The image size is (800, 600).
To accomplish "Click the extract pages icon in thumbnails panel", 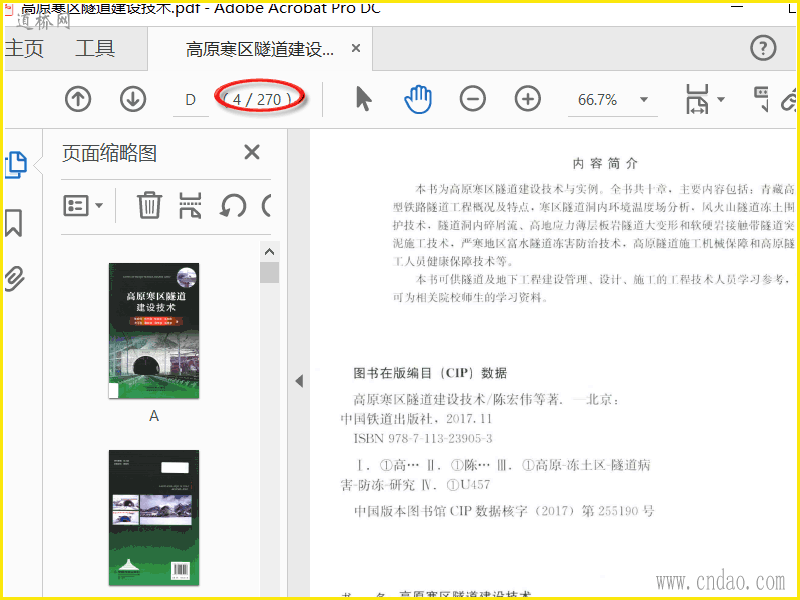I will (x=190, y=205).
